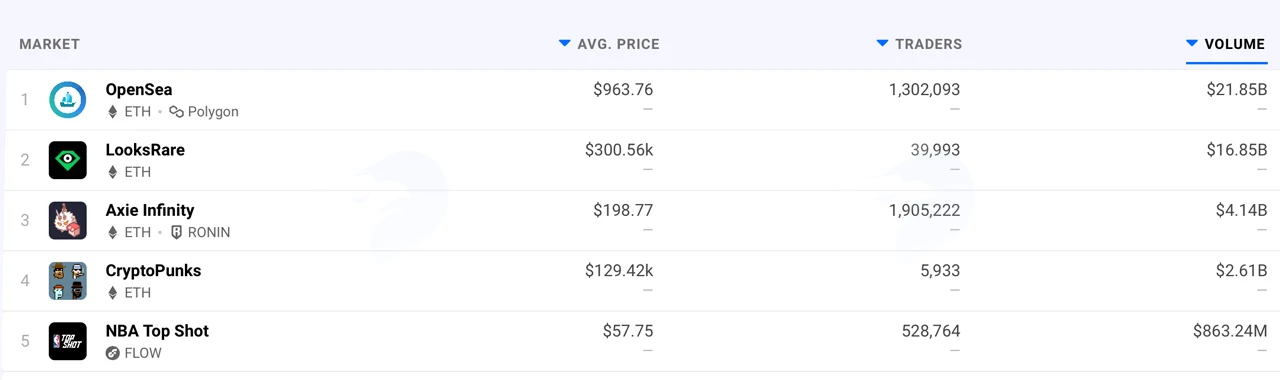Open the LooksRare market name link
The width and height of the screenshot is (1280, 380).
[145, 150]
